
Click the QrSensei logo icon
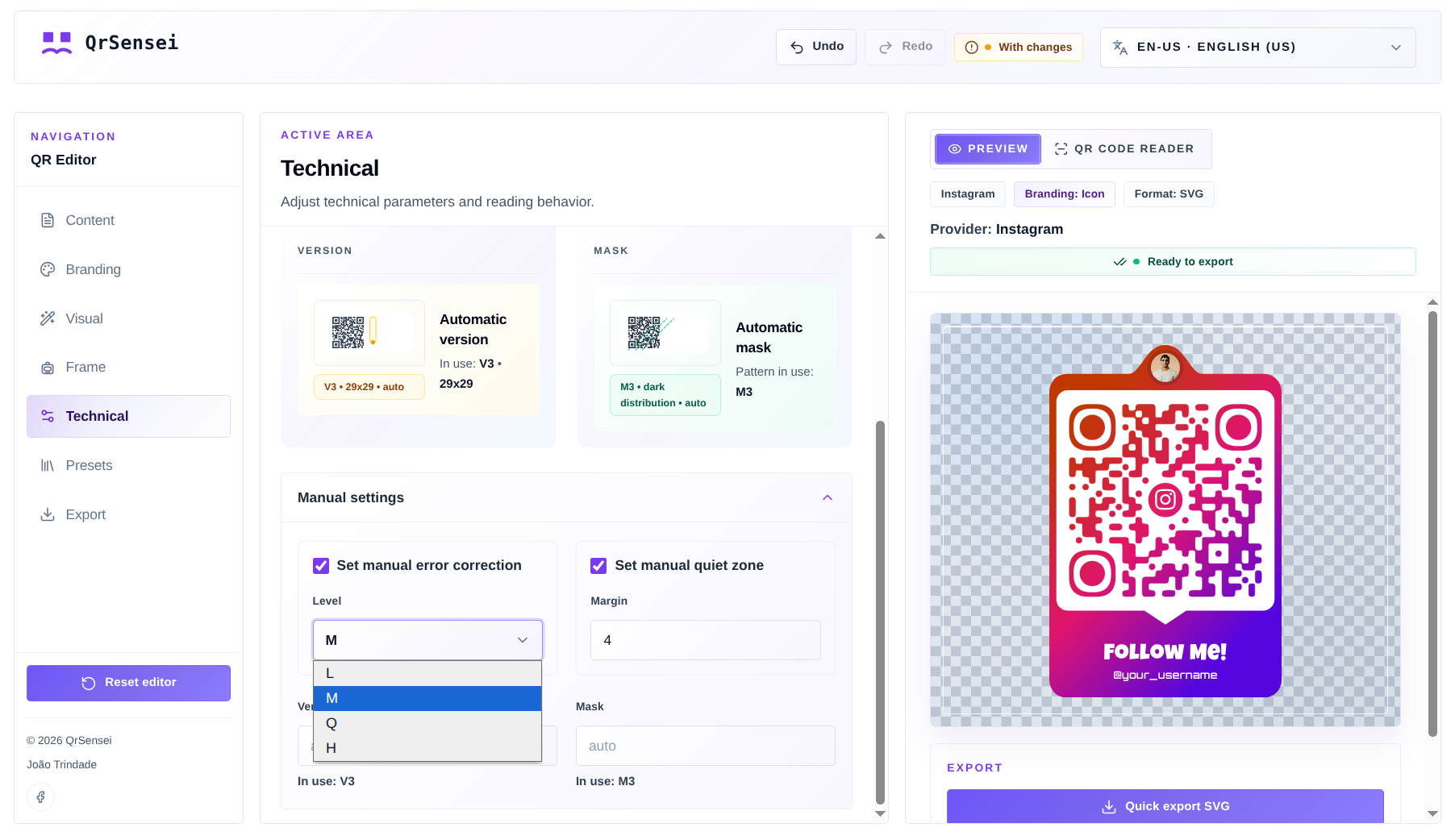pos(56,43)
